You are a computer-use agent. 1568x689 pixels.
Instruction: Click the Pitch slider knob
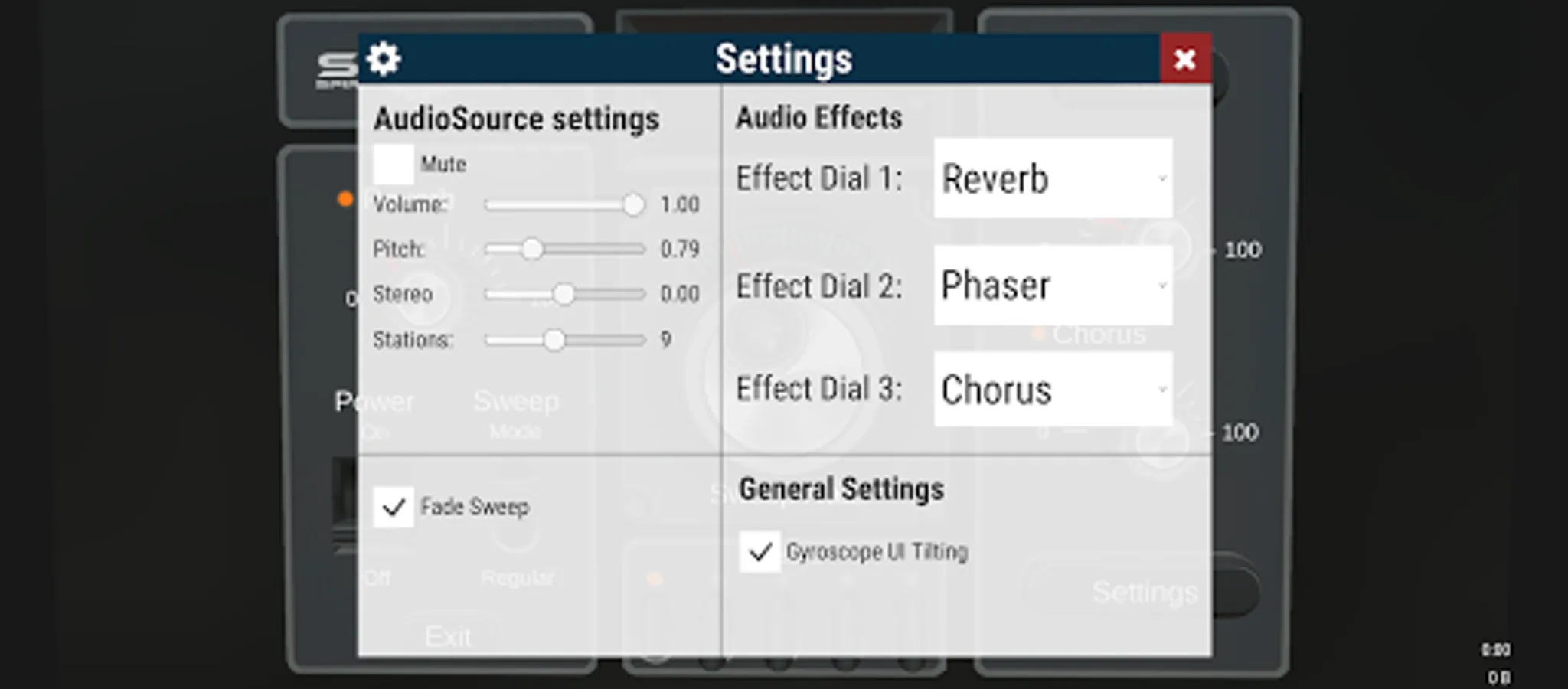531,249
